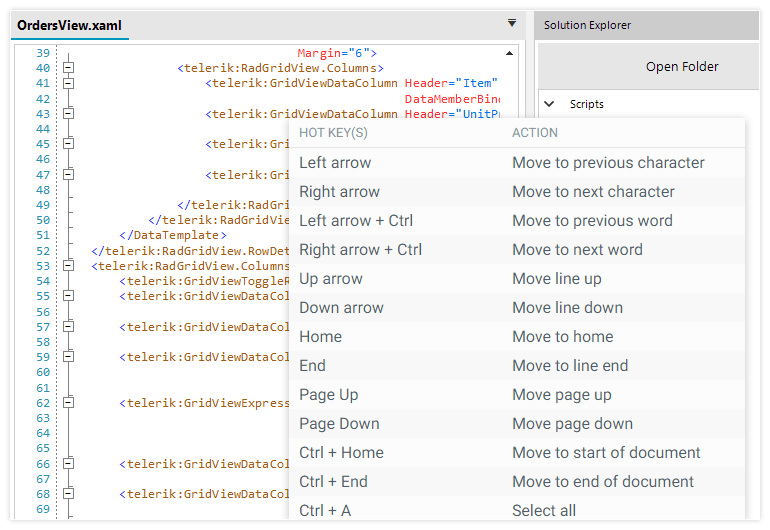Collapse the code block at line 59
Screen dimensions: 770x530
[x=69, y=357]
